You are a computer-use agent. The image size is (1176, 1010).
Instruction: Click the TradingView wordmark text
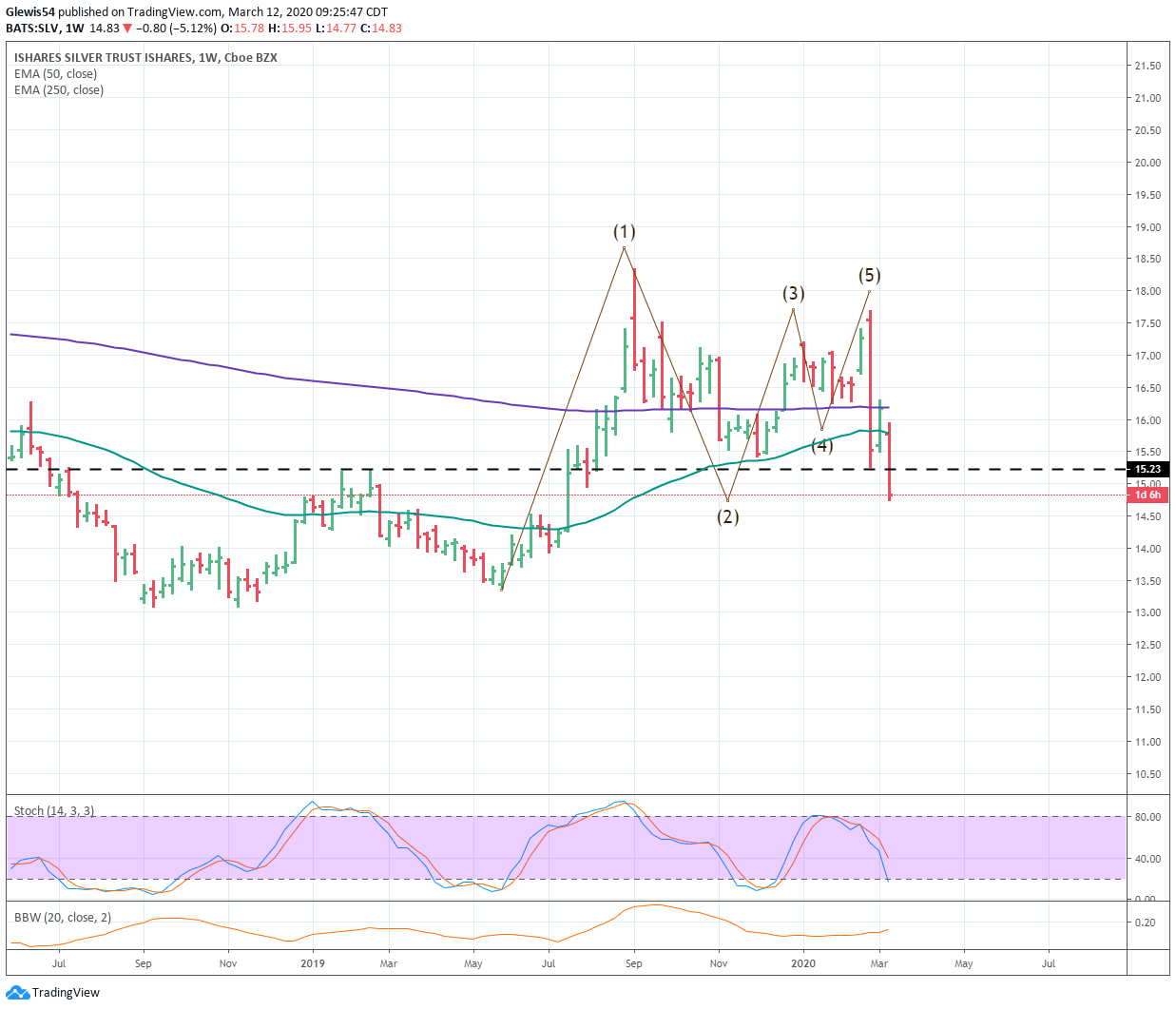coord(66,993)
